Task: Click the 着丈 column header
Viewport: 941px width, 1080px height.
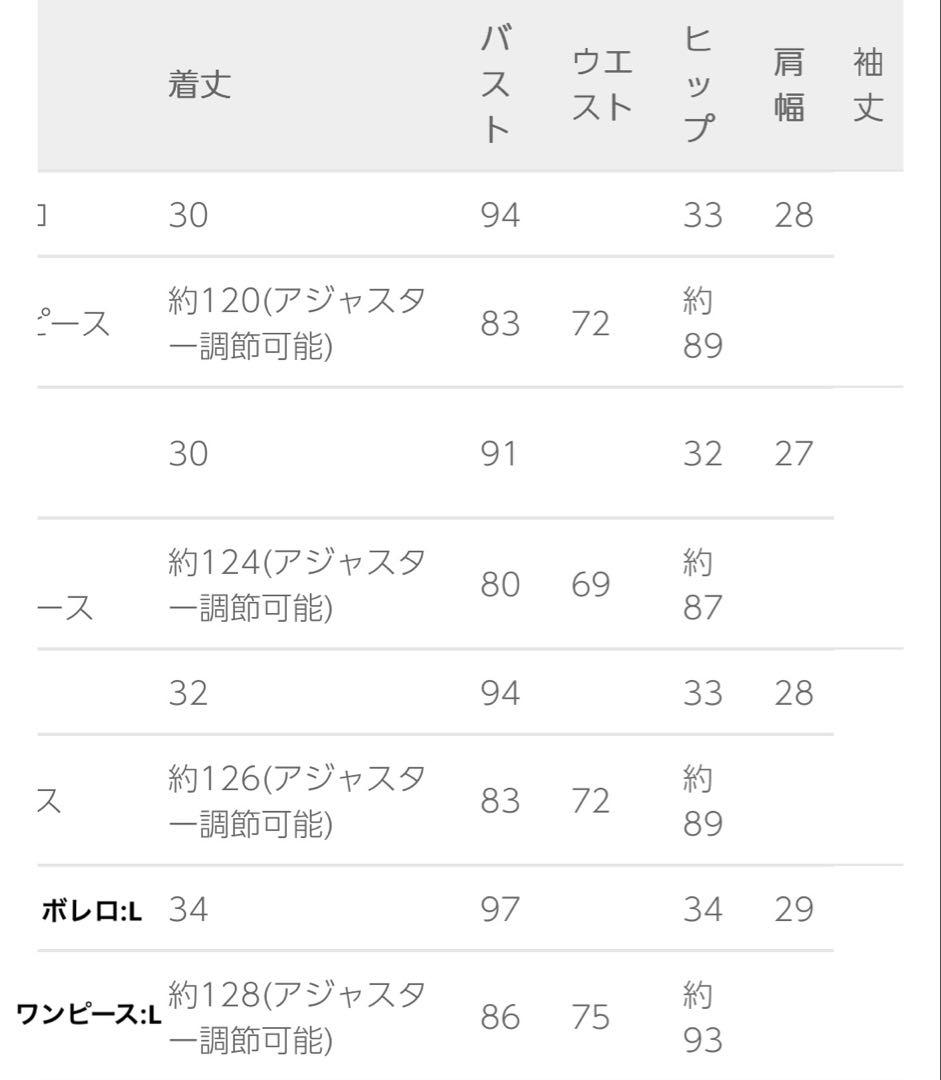Action: [199, 85]
